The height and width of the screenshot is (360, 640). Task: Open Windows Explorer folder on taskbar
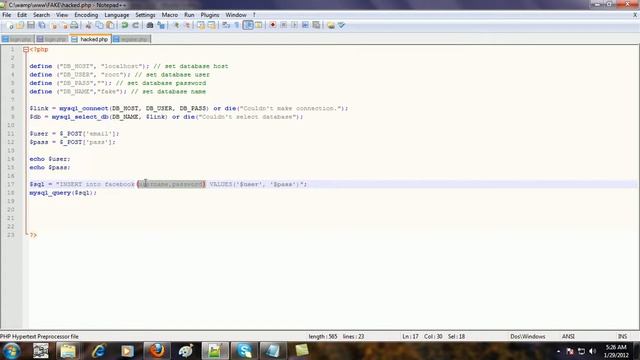[x=68, y=351]
